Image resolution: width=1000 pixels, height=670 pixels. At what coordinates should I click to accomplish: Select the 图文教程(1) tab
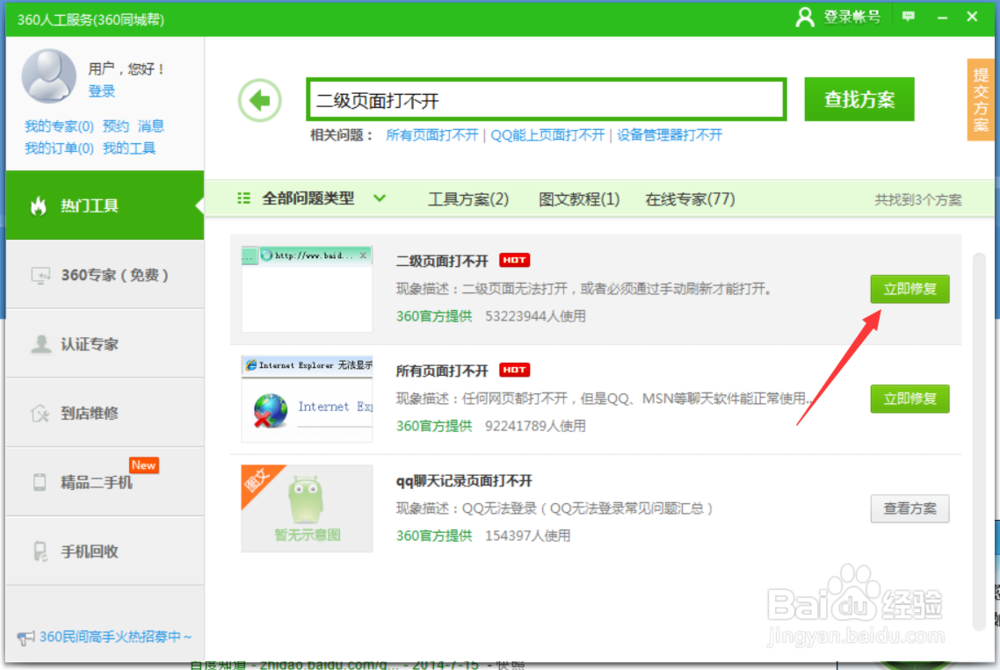(580, 198)
